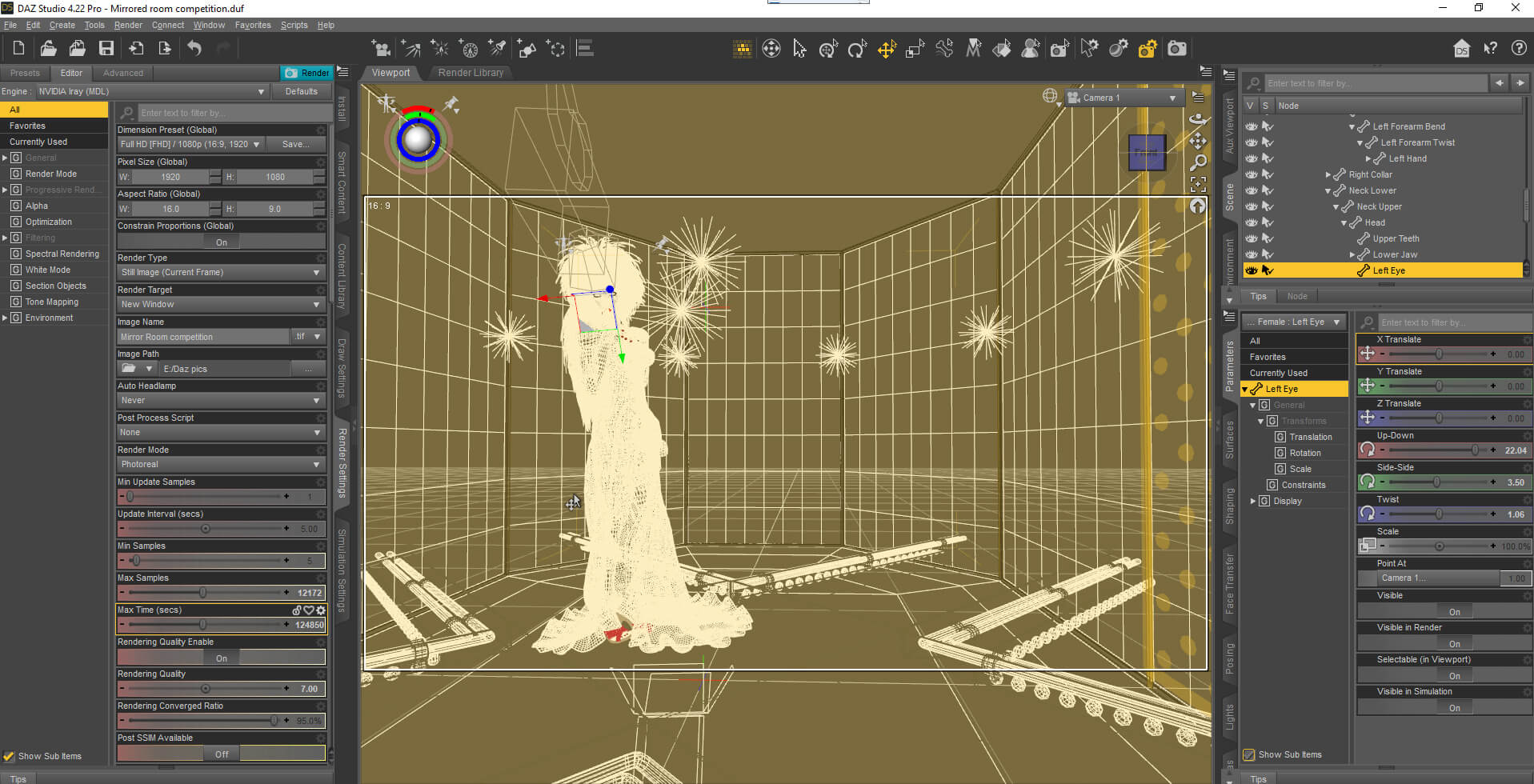
Task: Click the Undo arrow icon
Action: click(x=194, y=48)
